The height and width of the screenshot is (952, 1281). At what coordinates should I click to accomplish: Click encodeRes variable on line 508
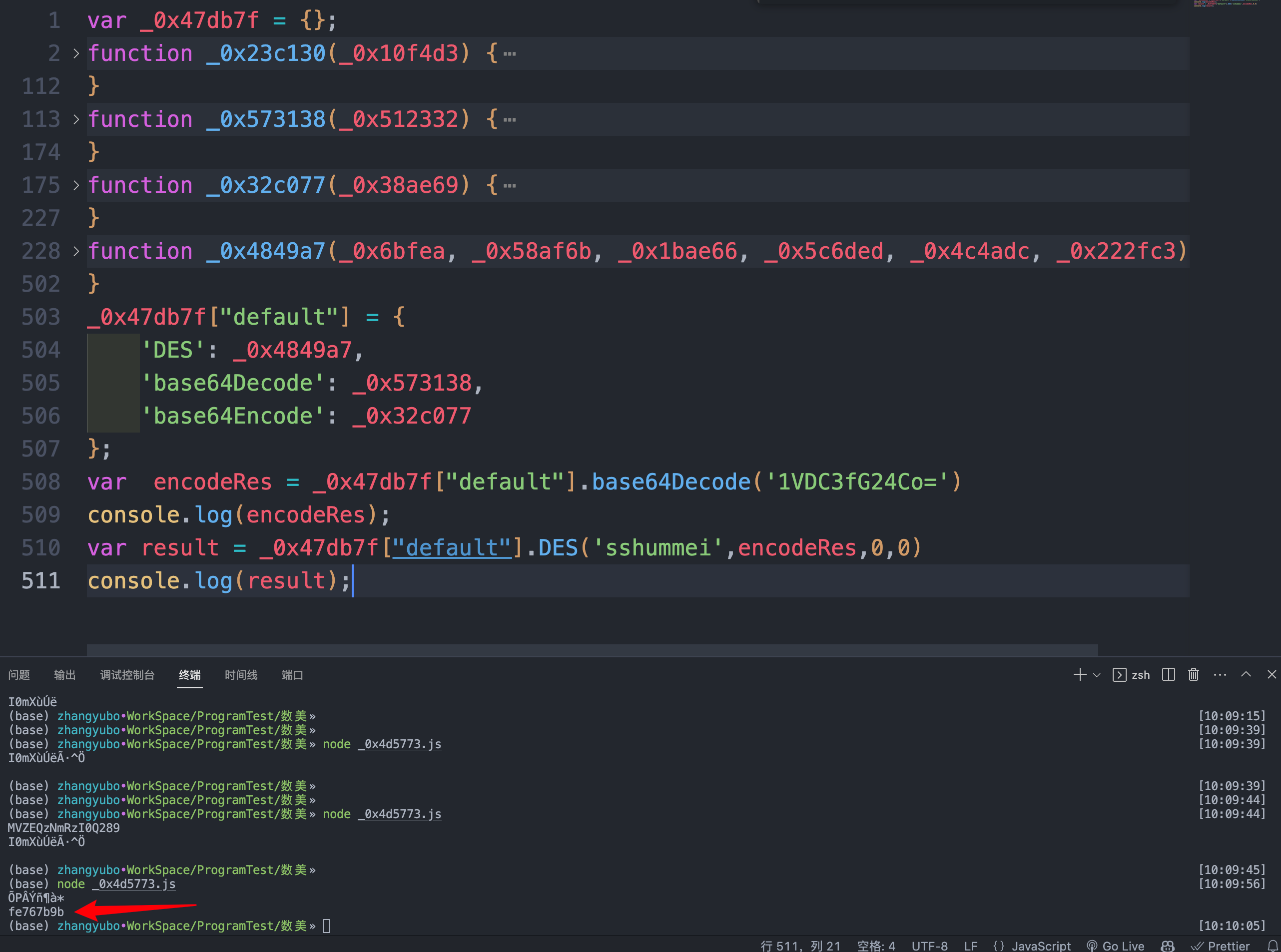(x=213, y=482)
